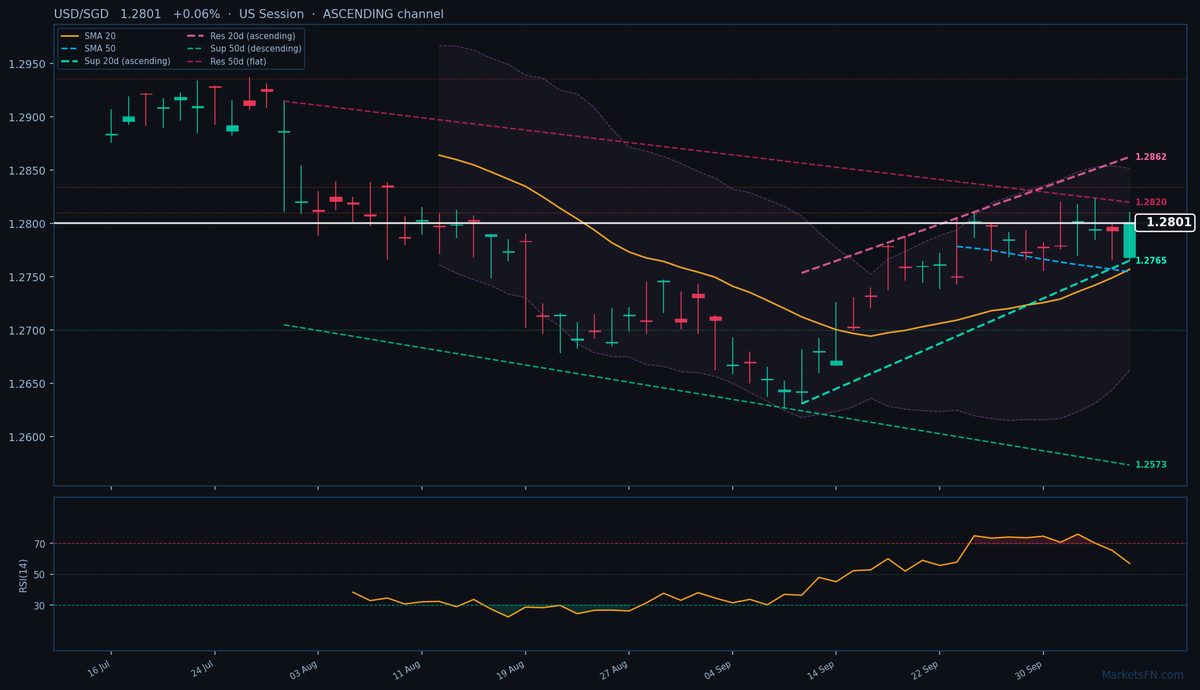Click the RSI(14) axis label

pyautogui.click(x=23, y=575)
